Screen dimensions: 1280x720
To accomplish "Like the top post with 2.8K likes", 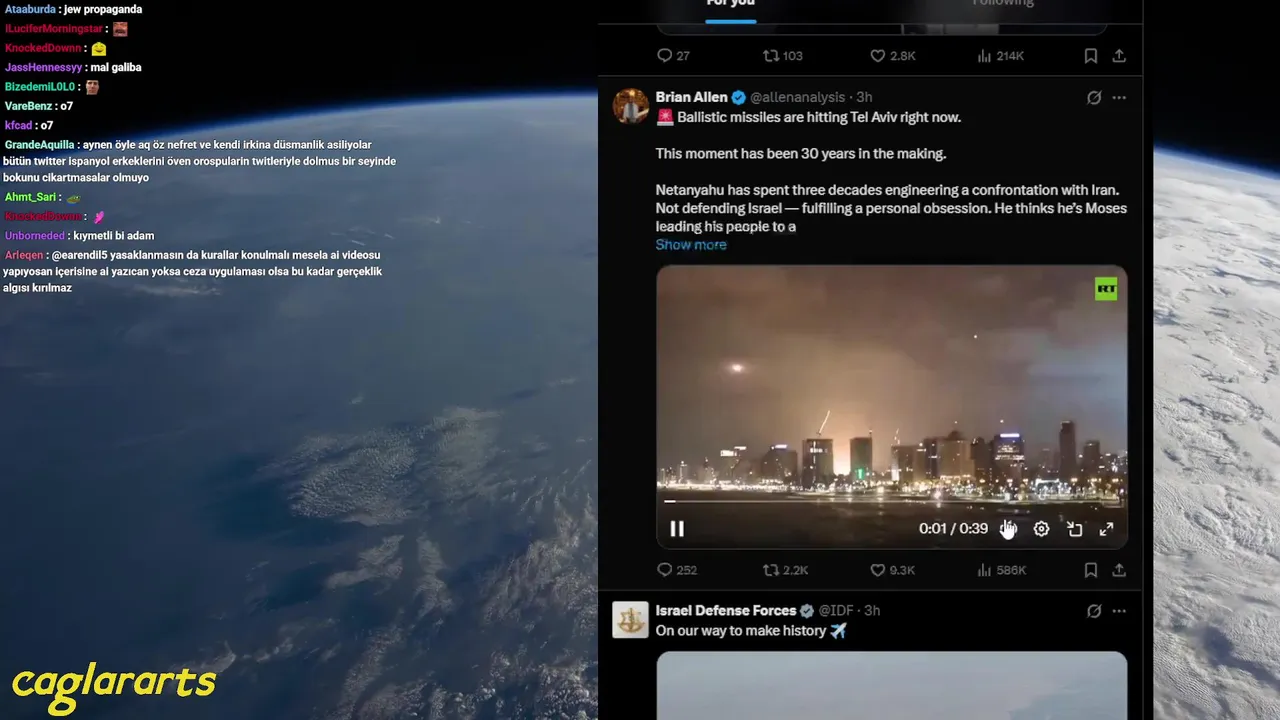I will [893, 56].
